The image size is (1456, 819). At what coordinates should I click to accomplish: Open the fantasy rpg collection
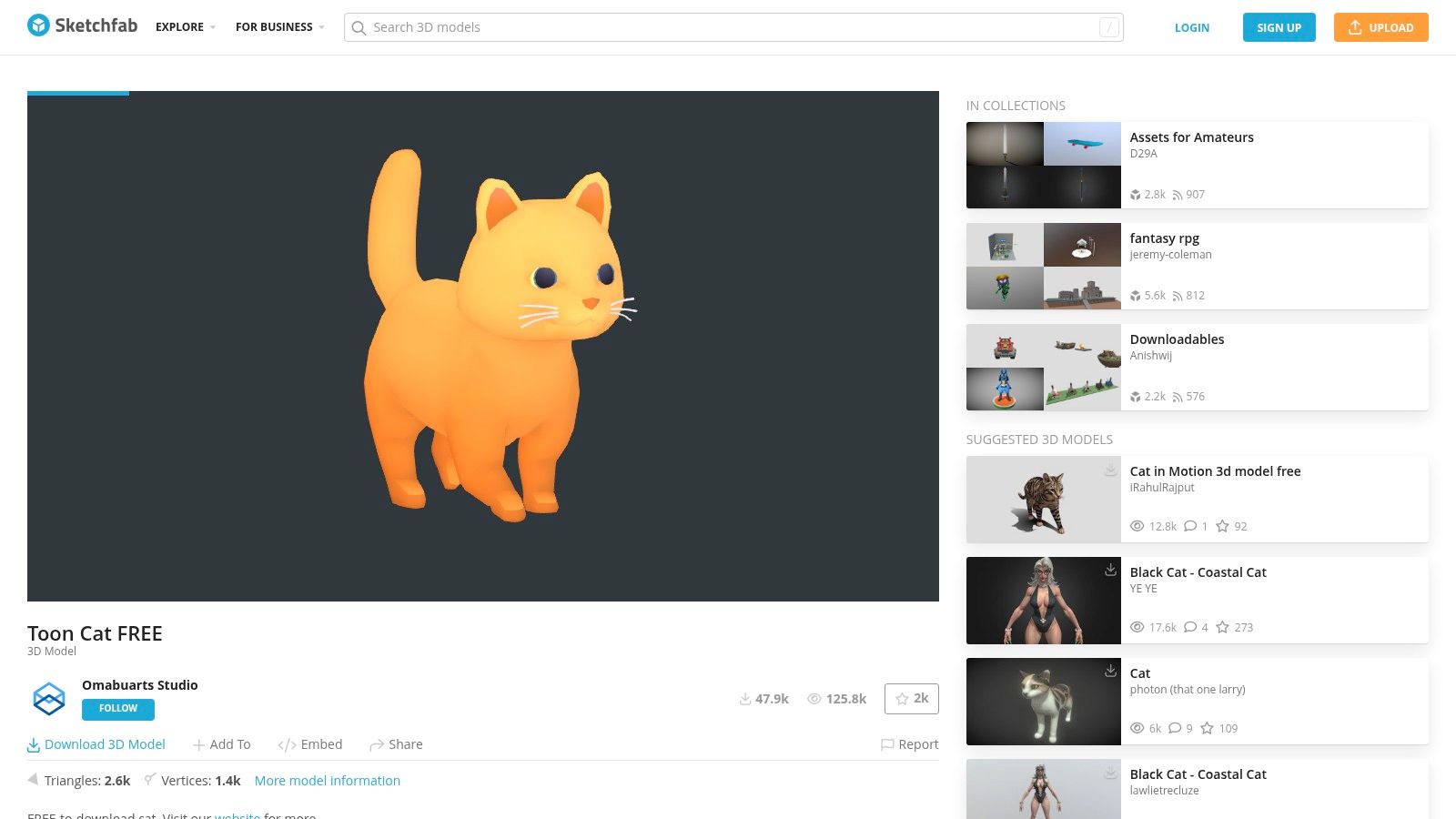pos(1165,238)
